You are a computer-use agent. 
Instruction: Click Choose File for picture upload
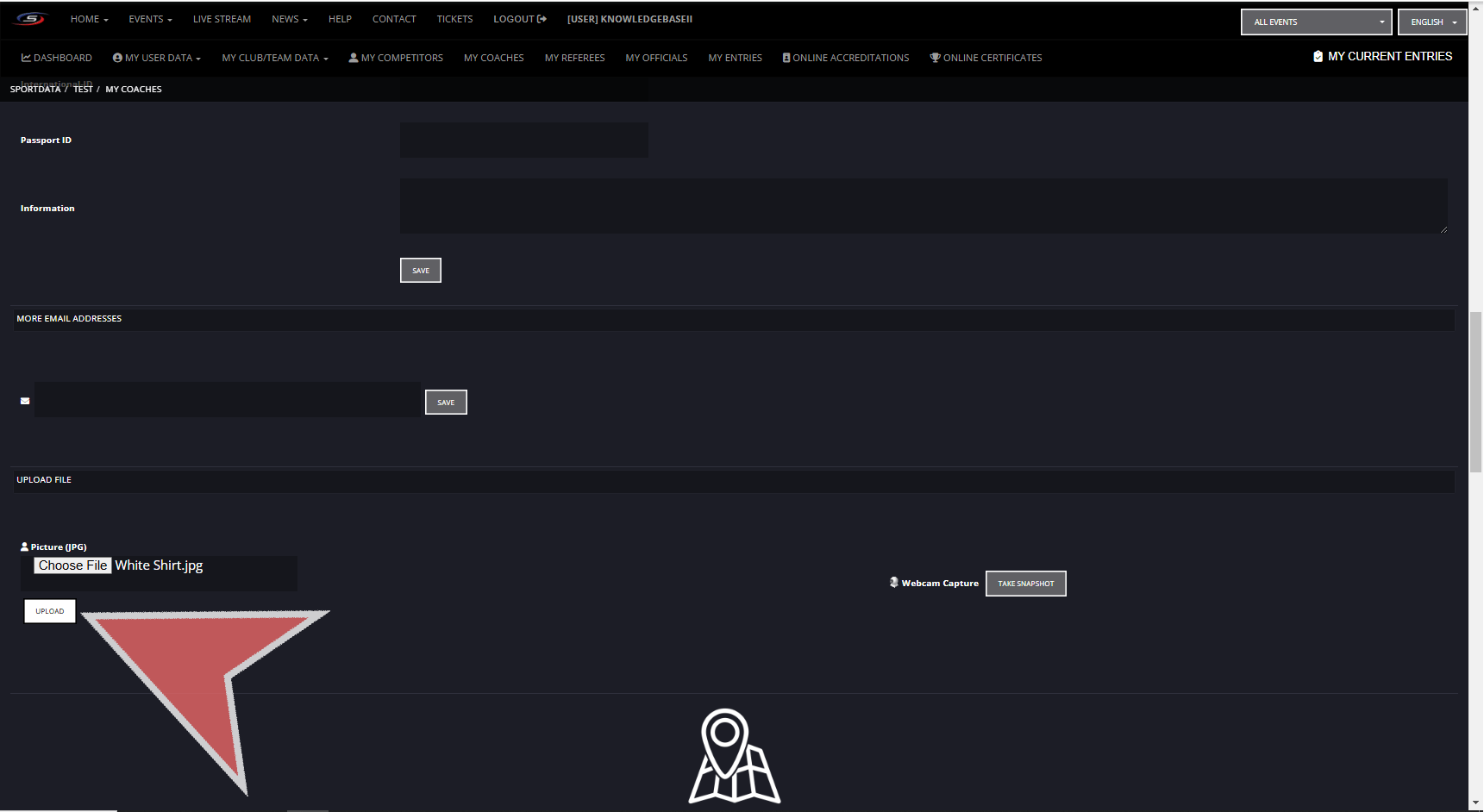pos(72,565)
